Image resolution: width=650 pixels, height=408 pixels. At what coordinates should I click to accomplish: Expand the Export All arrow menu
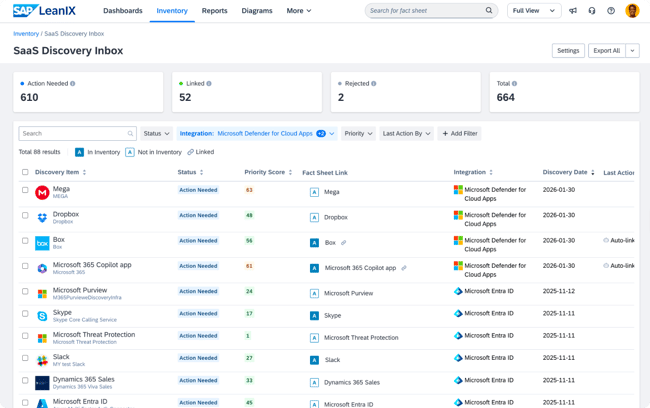[633, 51]
